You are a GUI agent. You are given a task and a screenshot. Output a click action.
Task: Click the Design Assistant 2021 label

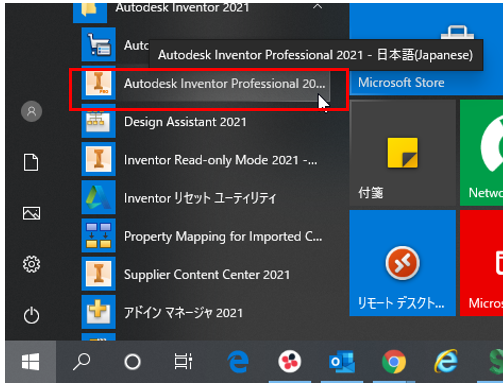[185, 122]
